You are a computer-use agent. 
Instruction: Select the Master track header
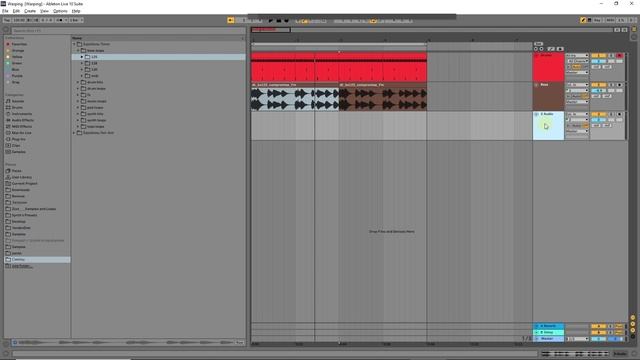[549, 339]
